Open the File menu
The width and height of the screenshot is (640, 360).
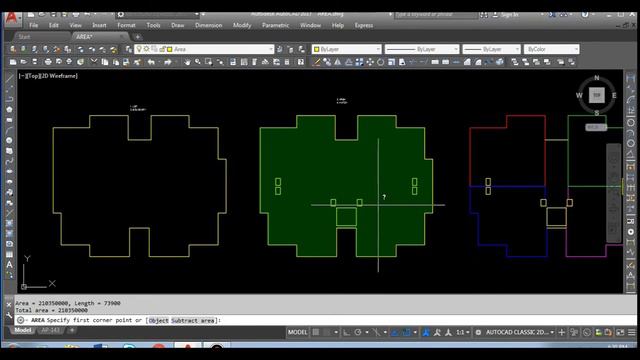33,25
